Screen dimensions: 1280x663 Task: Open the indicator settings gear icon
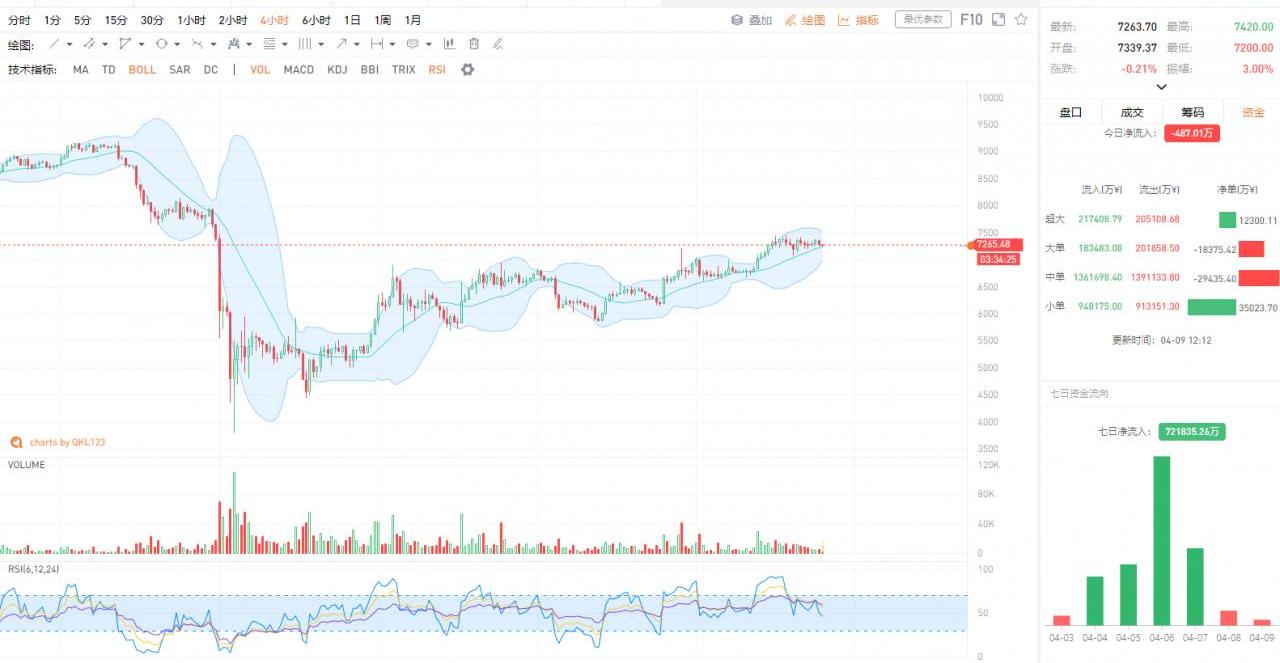point(467,70)
